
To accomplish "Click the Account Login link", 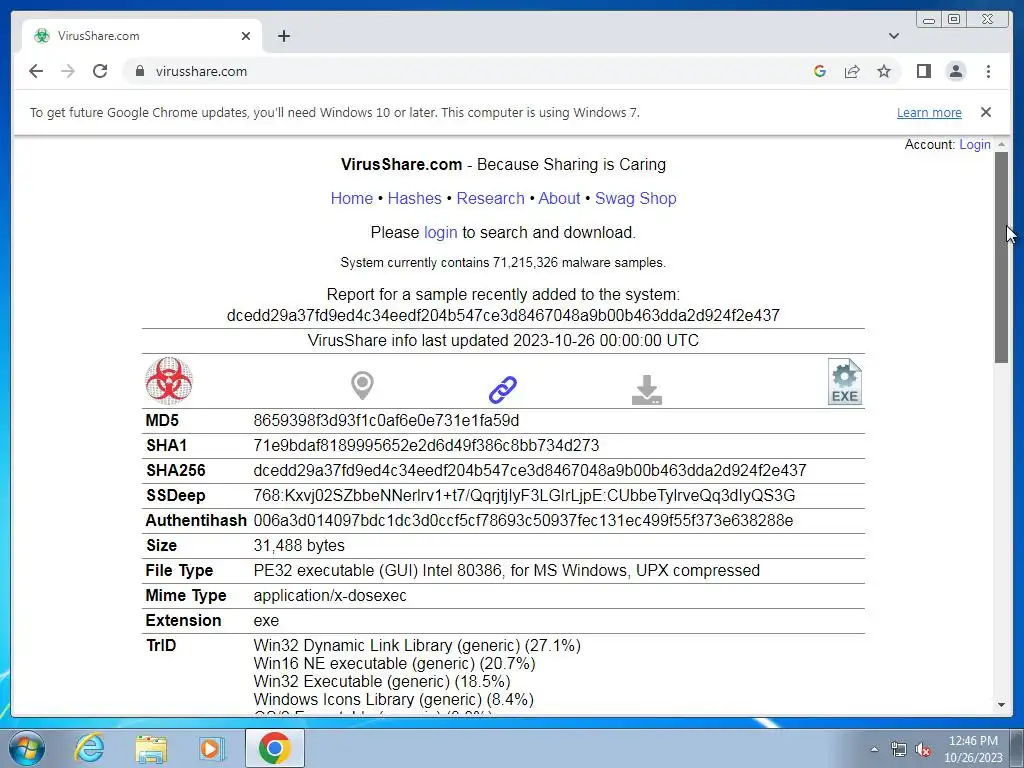I will (x=974, y=144).
